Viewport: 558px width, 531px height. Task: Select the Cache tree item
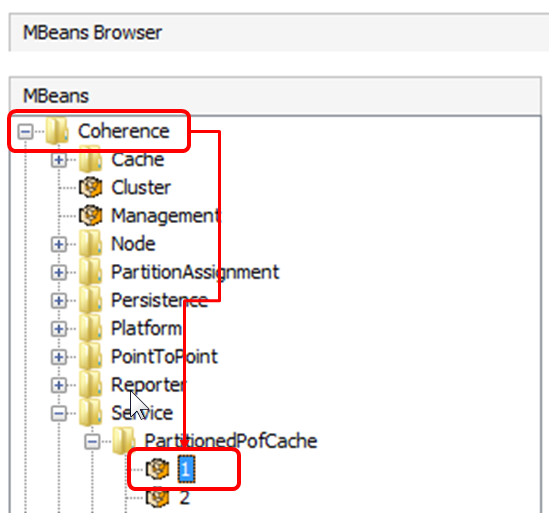(x=138, y=159)
